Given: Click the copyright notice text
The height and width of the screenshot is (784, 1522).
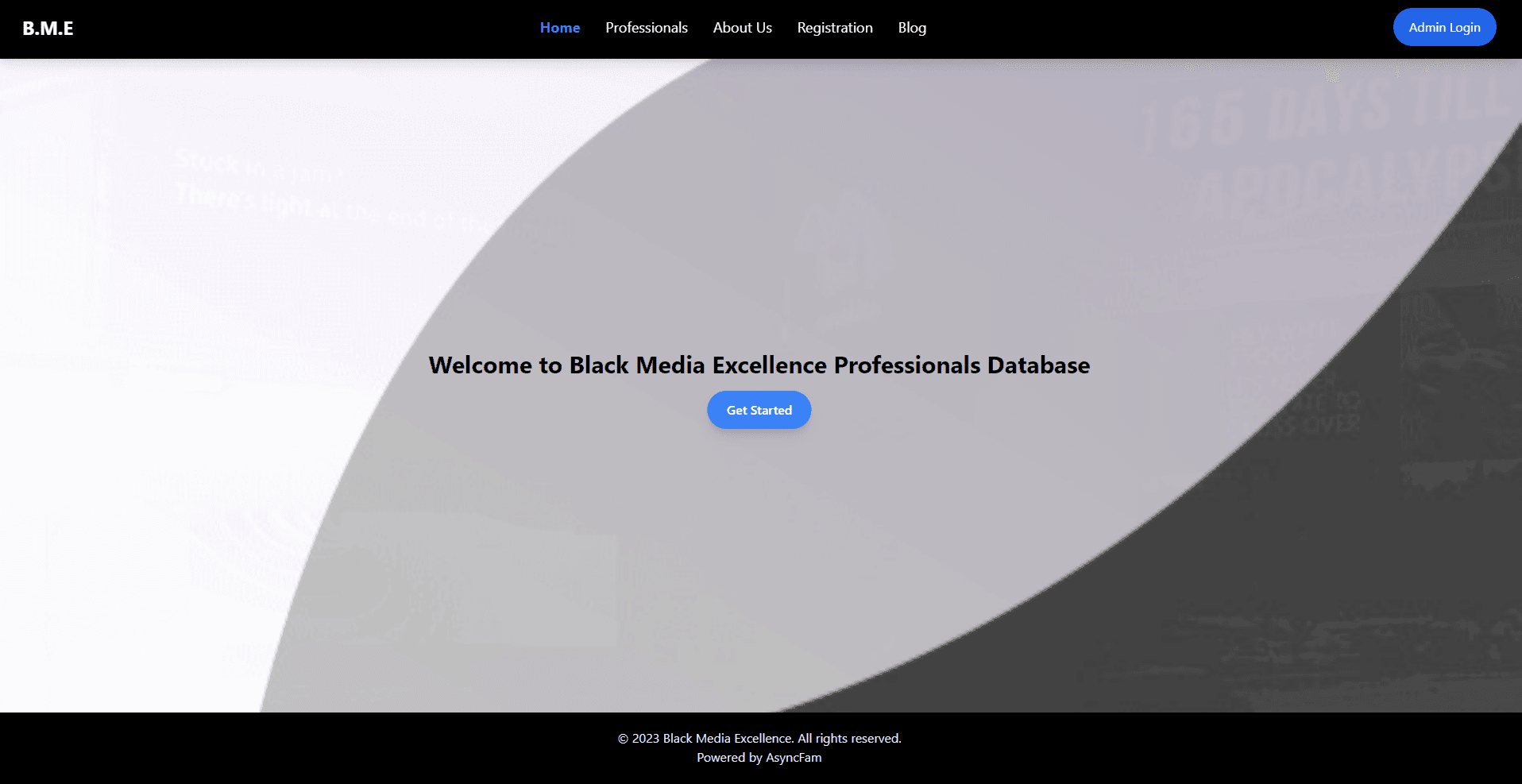Looking at the screenshot, I should coord(759,738).
